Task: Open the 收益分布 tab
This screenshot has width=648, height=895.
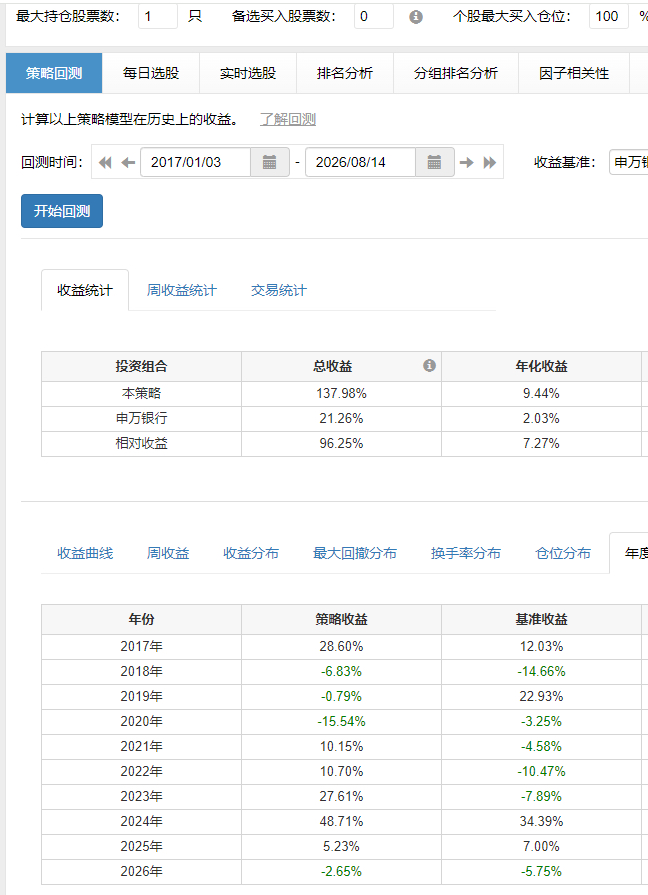Action: (x=251, y=553)
